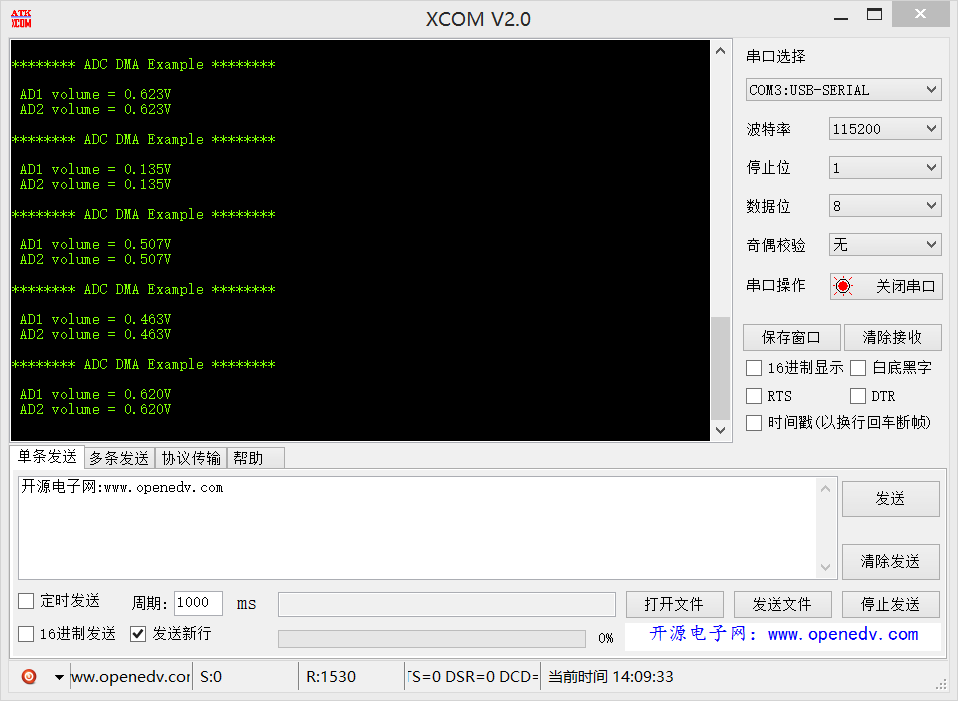Click the period 1000 ms input field
Image resolution: width=958 pixels, height=701 pixels.
click(x=198, y=603)
